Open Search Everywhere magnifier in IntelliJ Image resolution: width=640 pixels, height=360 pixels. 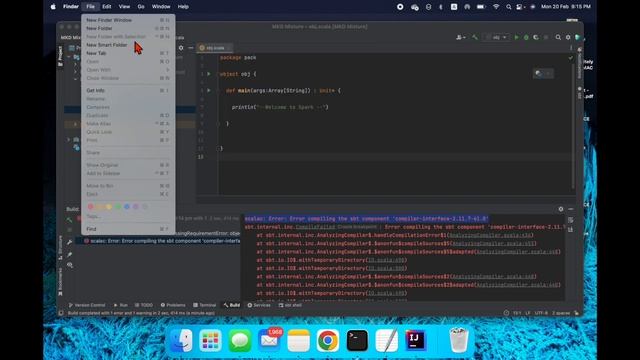pos(558,37)
